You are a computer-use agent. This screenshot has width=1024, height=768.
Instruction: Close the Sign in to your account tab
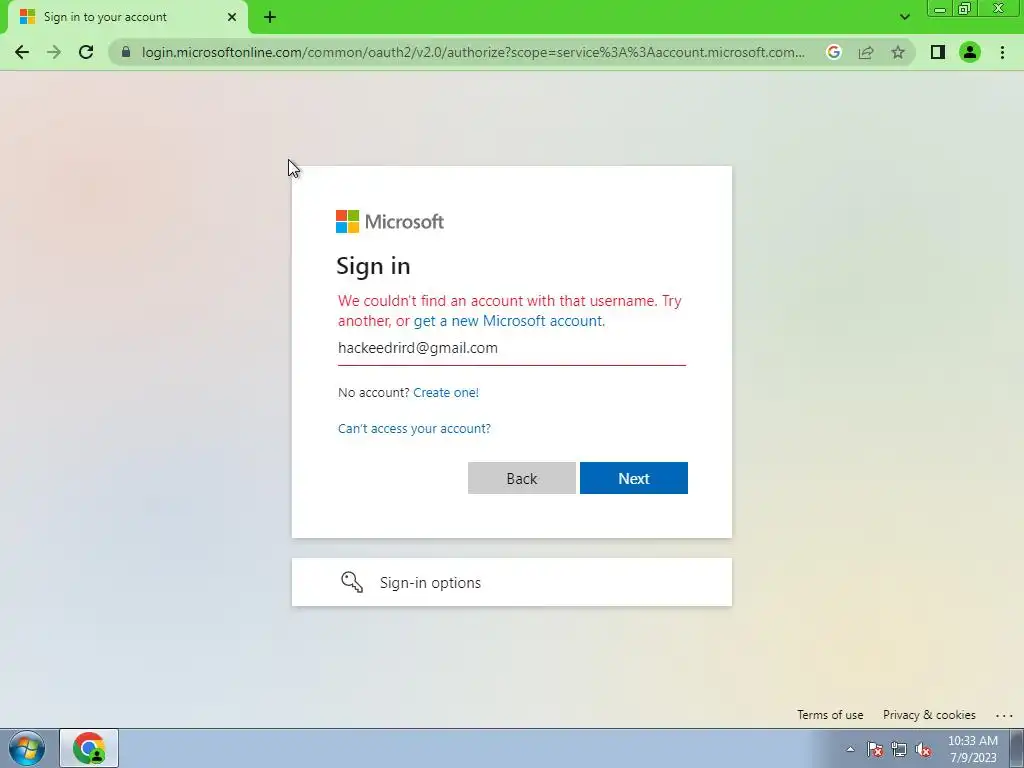(231, 17)
